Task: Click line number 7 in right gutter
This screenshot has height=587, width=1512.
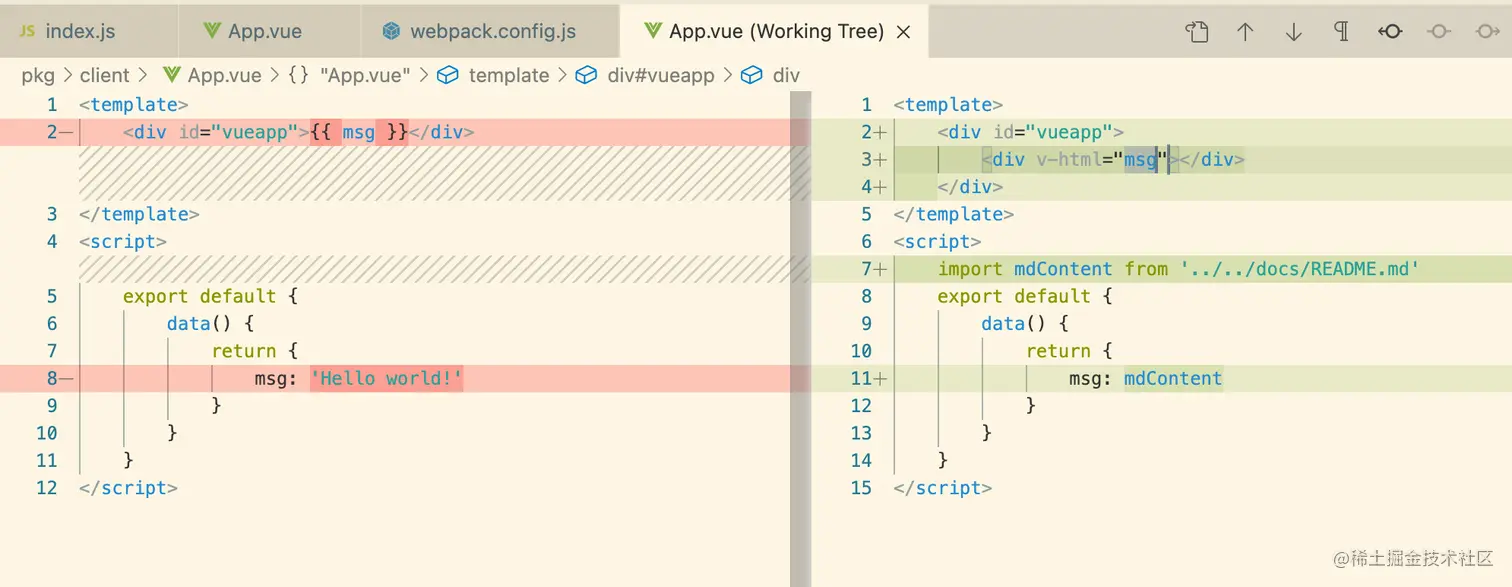Action: [866, 269]
